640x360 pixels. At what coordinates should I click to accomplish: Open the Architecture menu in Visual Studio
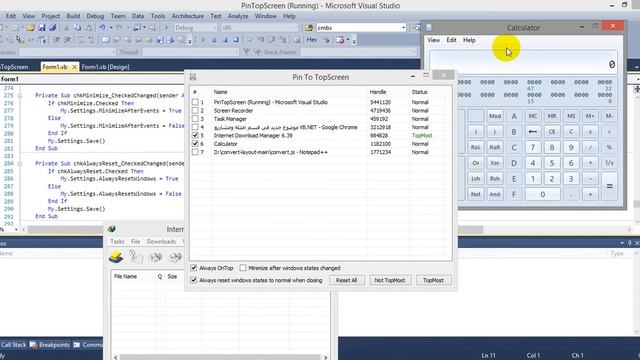tap(188, 16)
